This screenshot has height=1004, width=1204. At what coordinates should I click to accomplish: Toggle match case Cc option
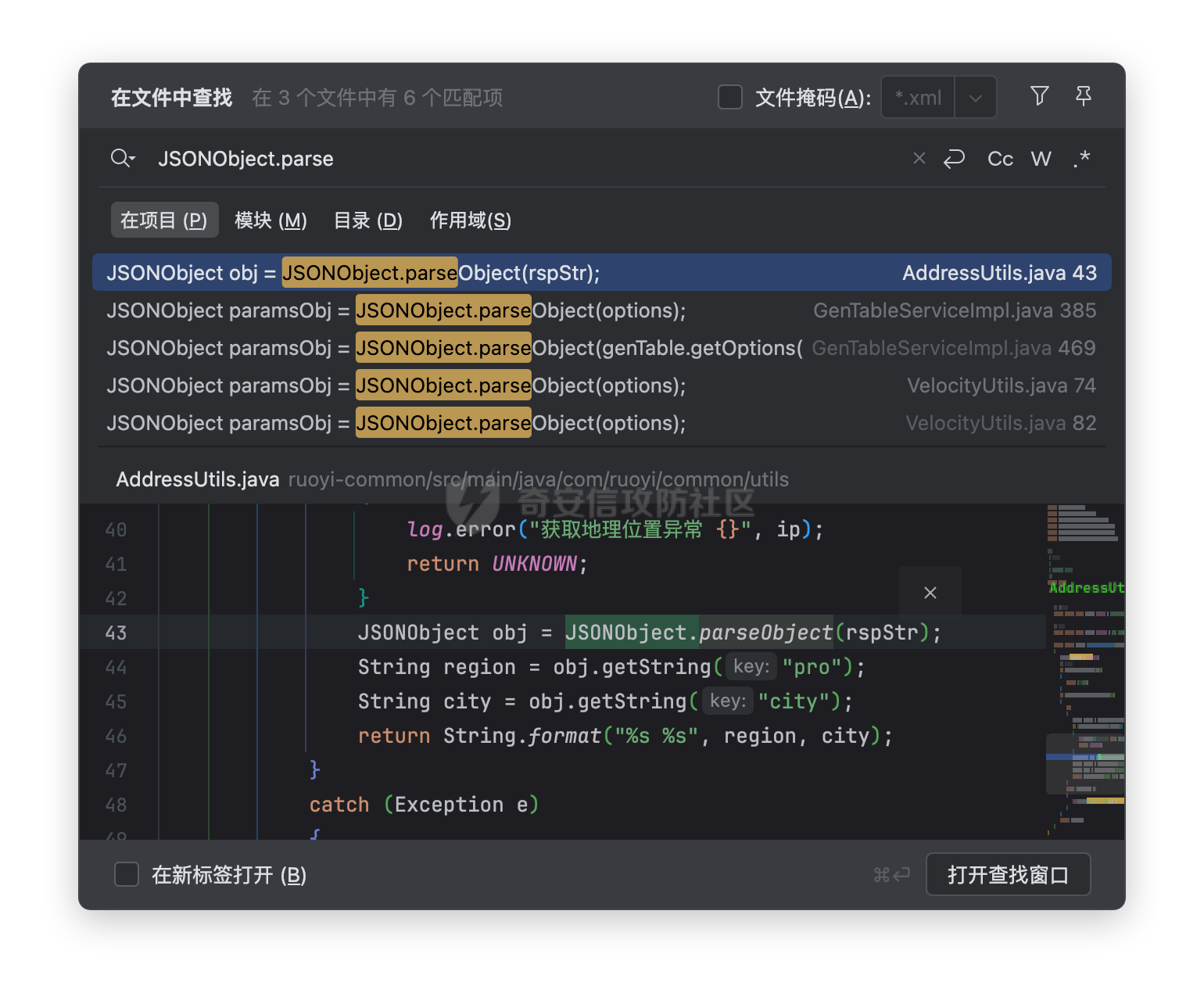pos(1000,159)
